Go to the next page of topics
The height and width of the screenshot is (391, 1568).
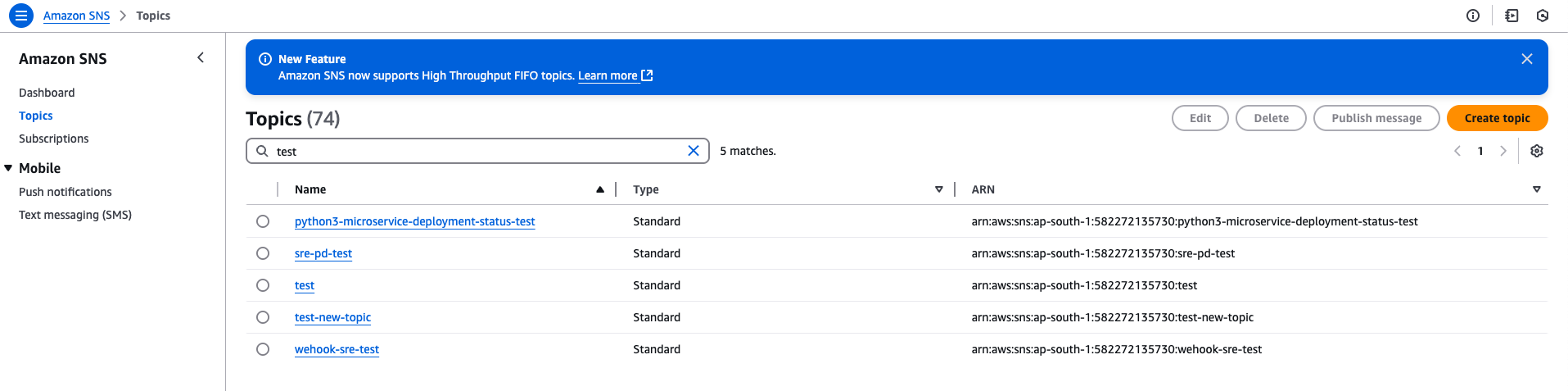coord(1503,151)
